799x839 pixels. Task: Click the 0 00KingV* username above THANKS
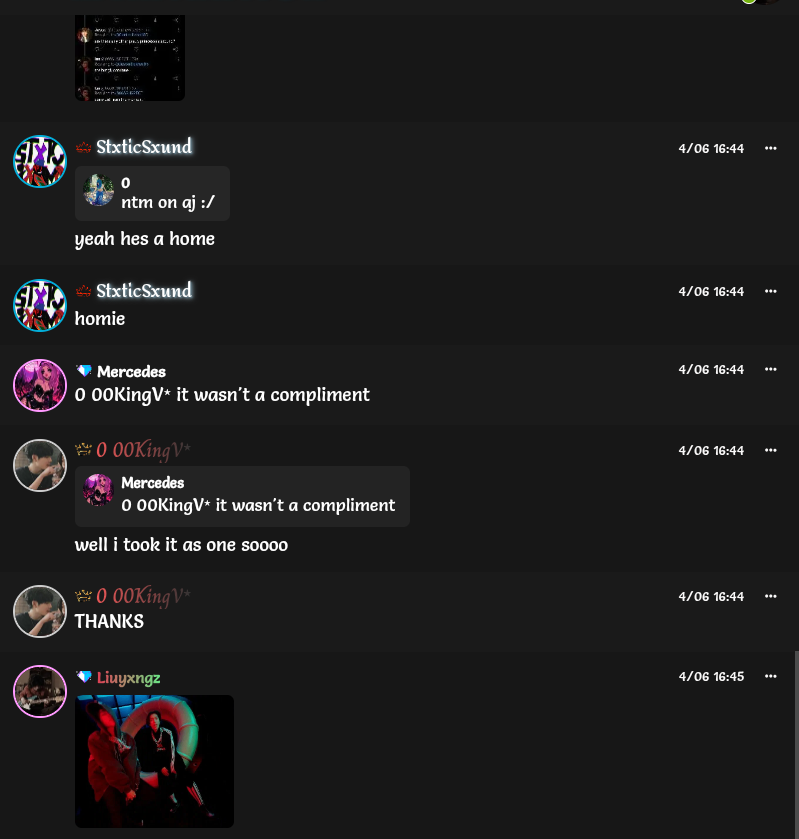coord(143,596)
